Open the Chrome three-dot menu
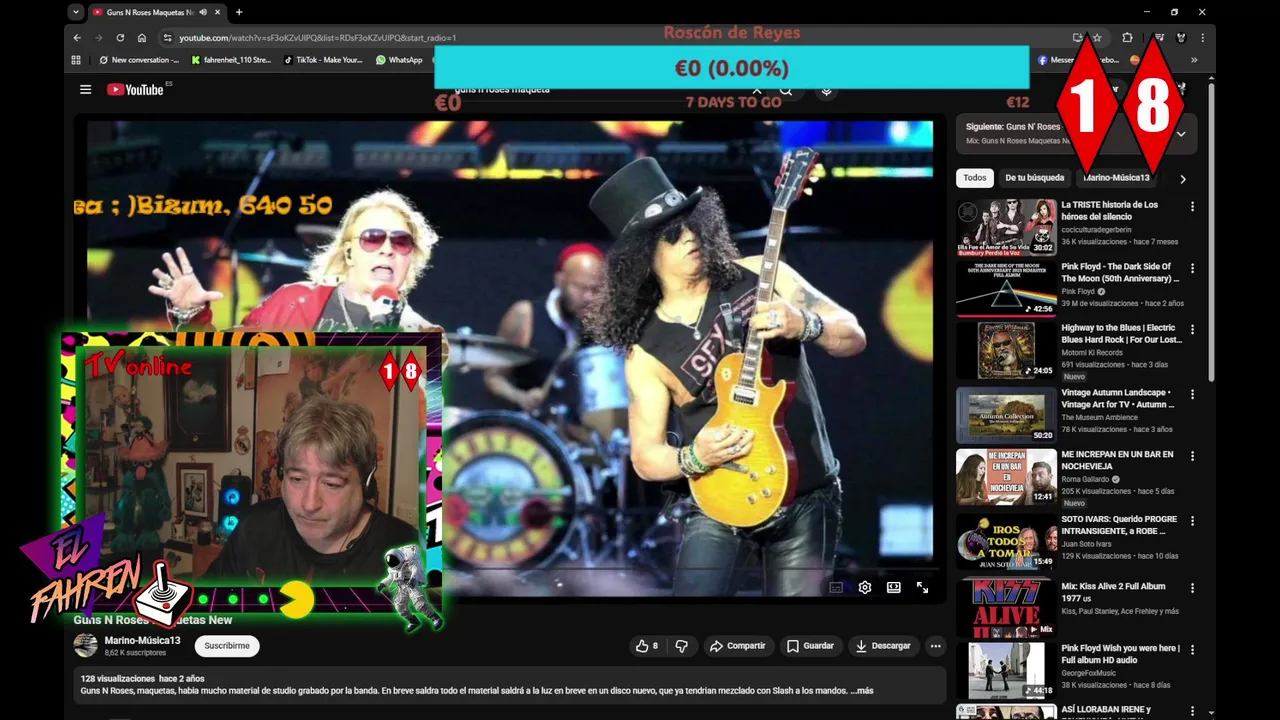Viewport: 1280px width, 720px height. (1202, 38)
